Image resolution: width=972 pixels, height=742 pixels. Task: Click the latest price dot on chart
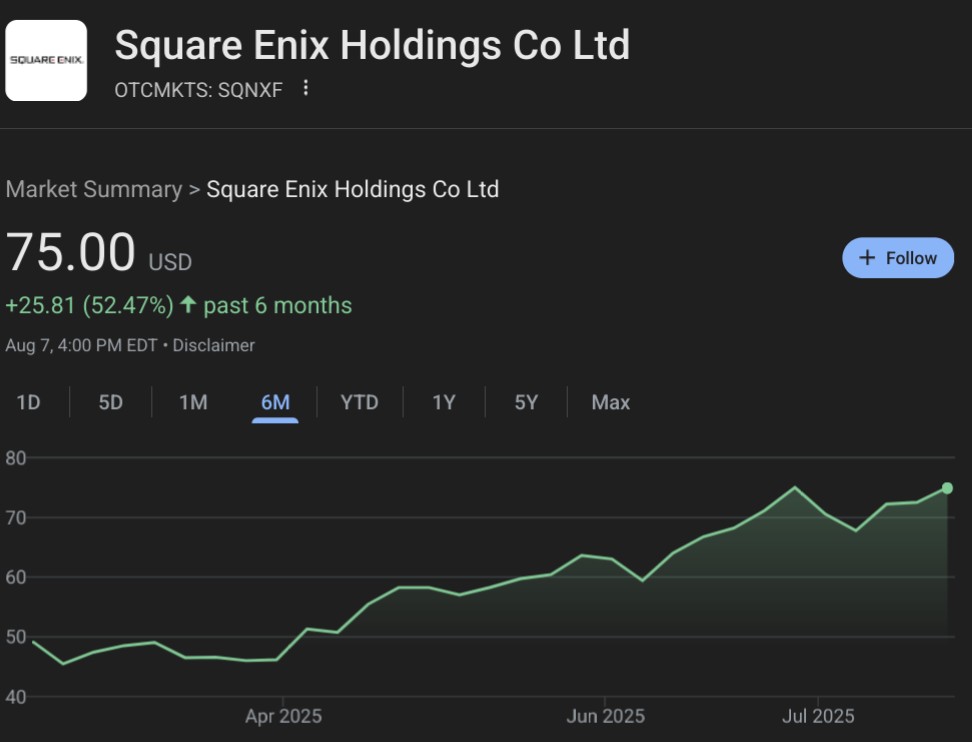(947, 488)
